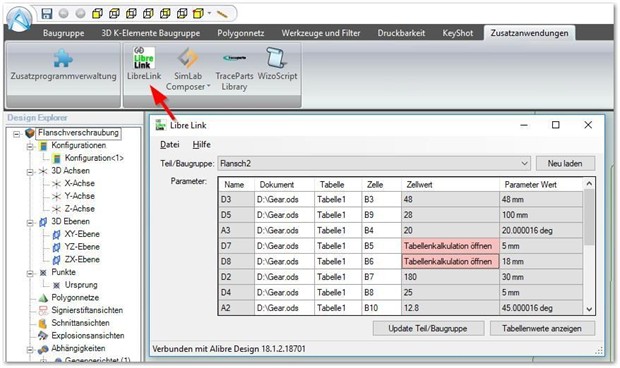The image size is (620, 368).
Task: Select cell value 12.8 in row A2
Action: pos(450,308)
